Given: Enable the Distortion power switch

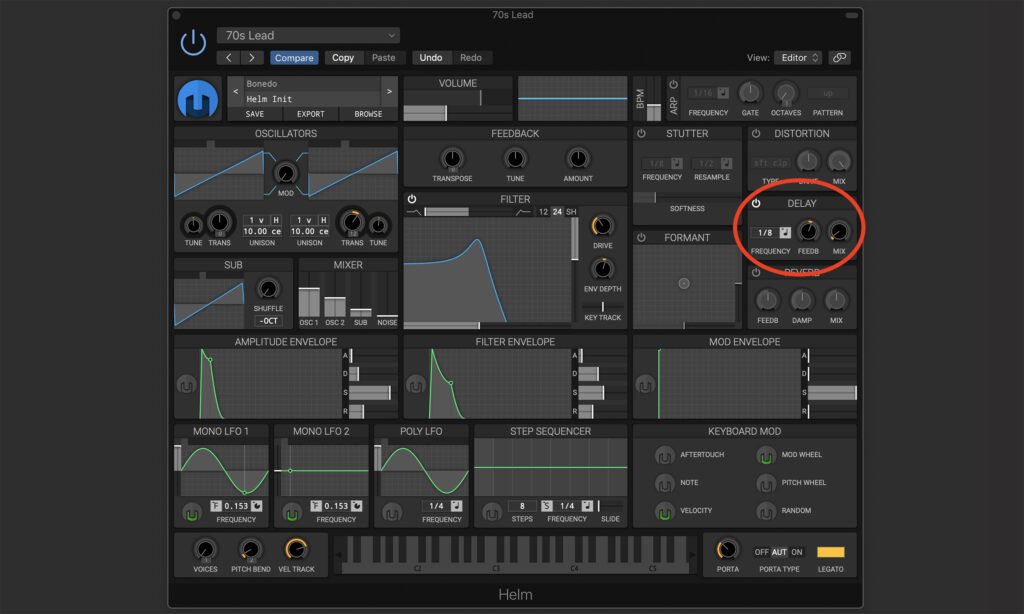Looking at the screenshot, I should click(756, 133).
